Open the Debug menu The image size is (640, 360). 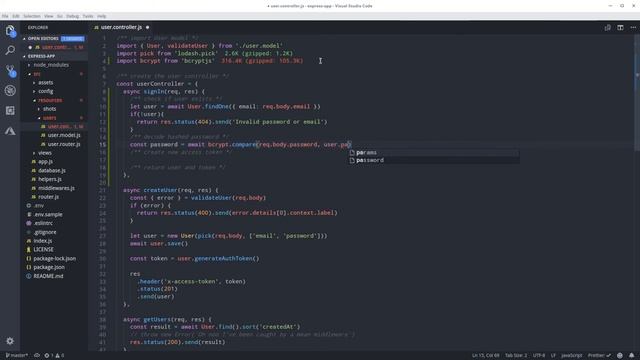(72, 16)
